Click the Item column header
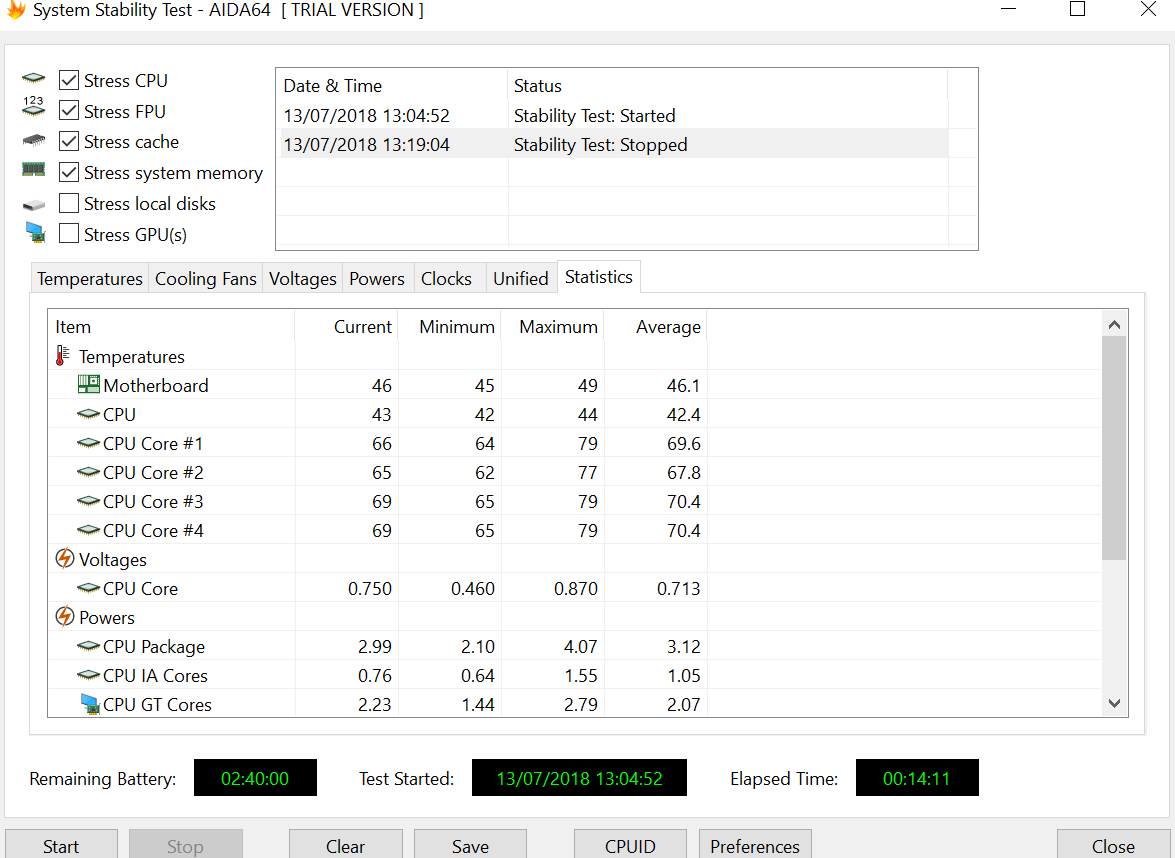The height and width of the screenshot is (858, 1175). [172, 327]
